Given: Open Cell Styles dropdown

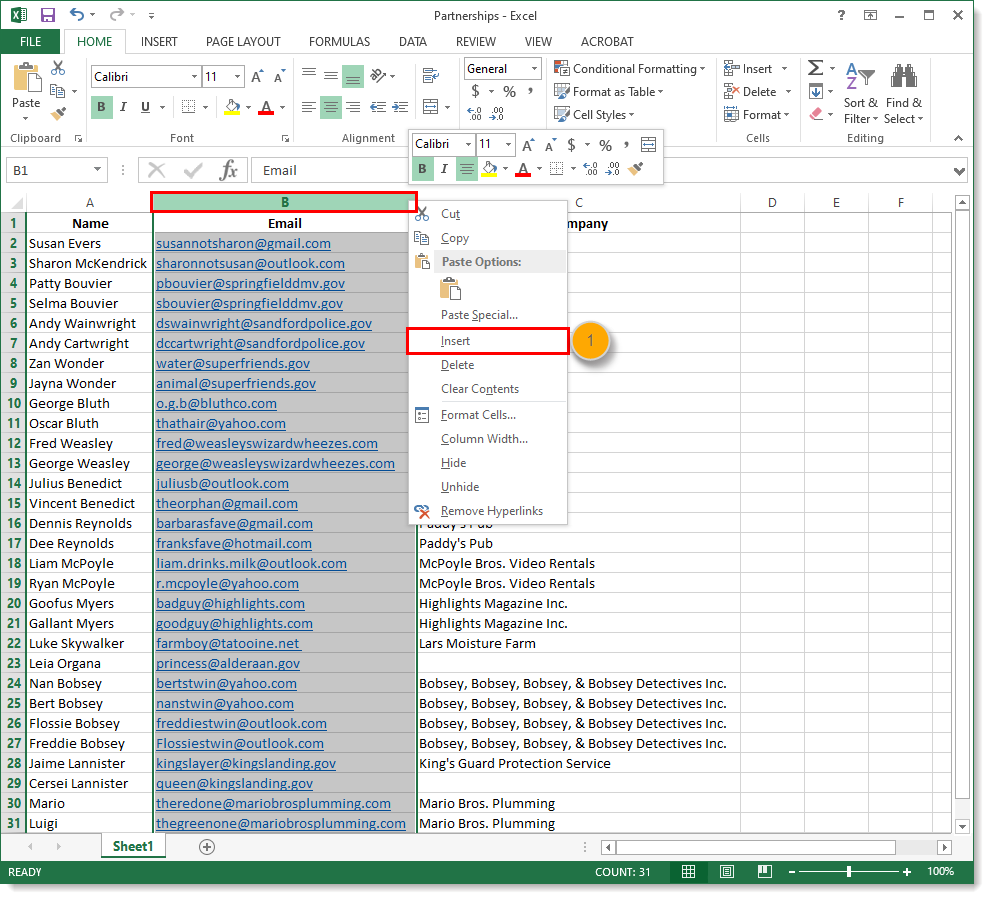Looking at the screenshot, I should coord(594,114).
